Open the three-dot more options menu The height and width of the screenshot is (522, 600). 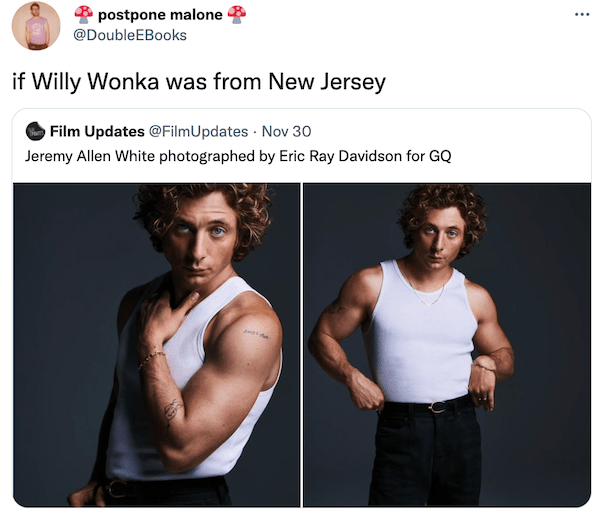click(x=582, y=15)
